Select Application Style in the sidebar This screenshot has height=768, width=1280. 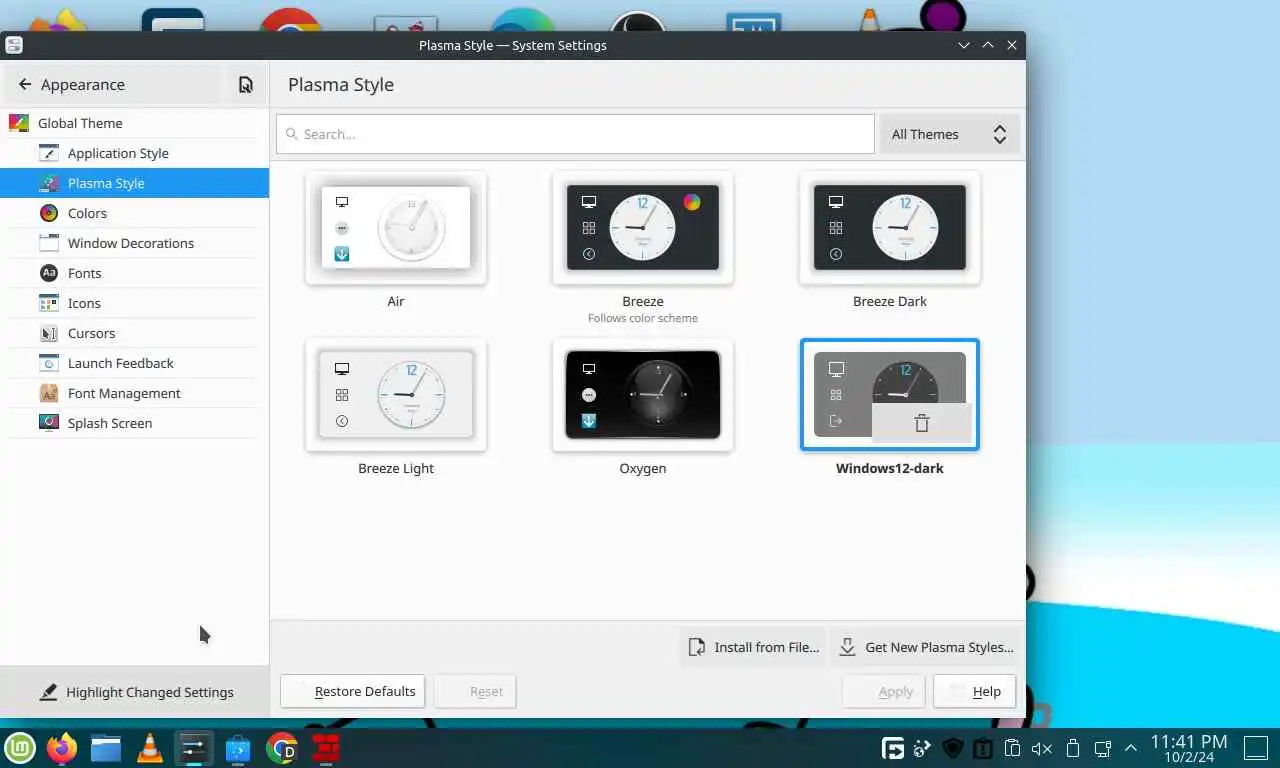coord(134,153)
